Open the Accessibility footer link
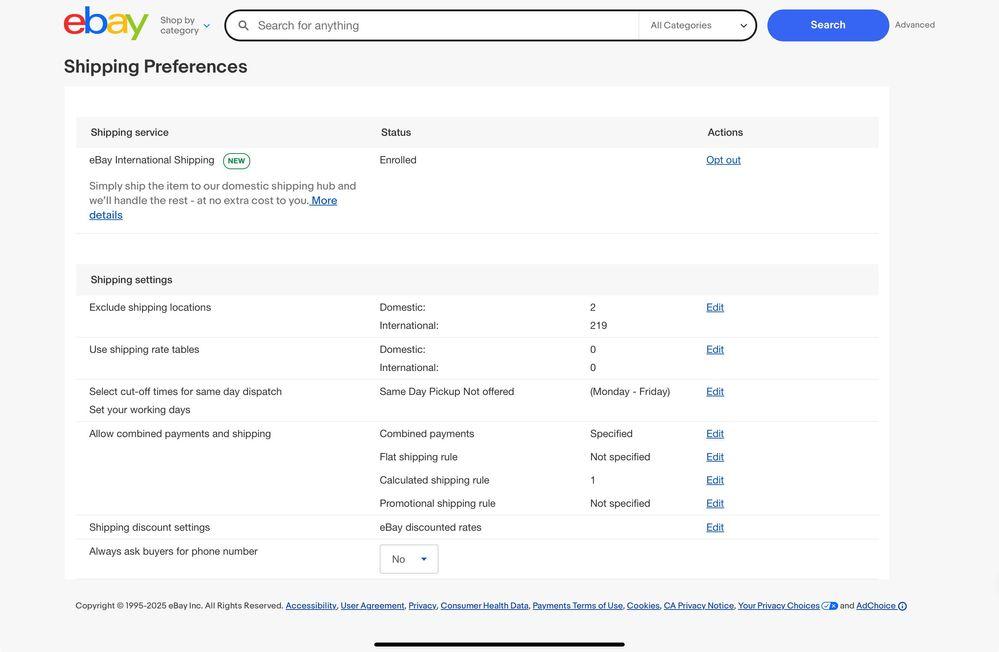The width and height of the screenshot is (999, 652). (311, 605)
